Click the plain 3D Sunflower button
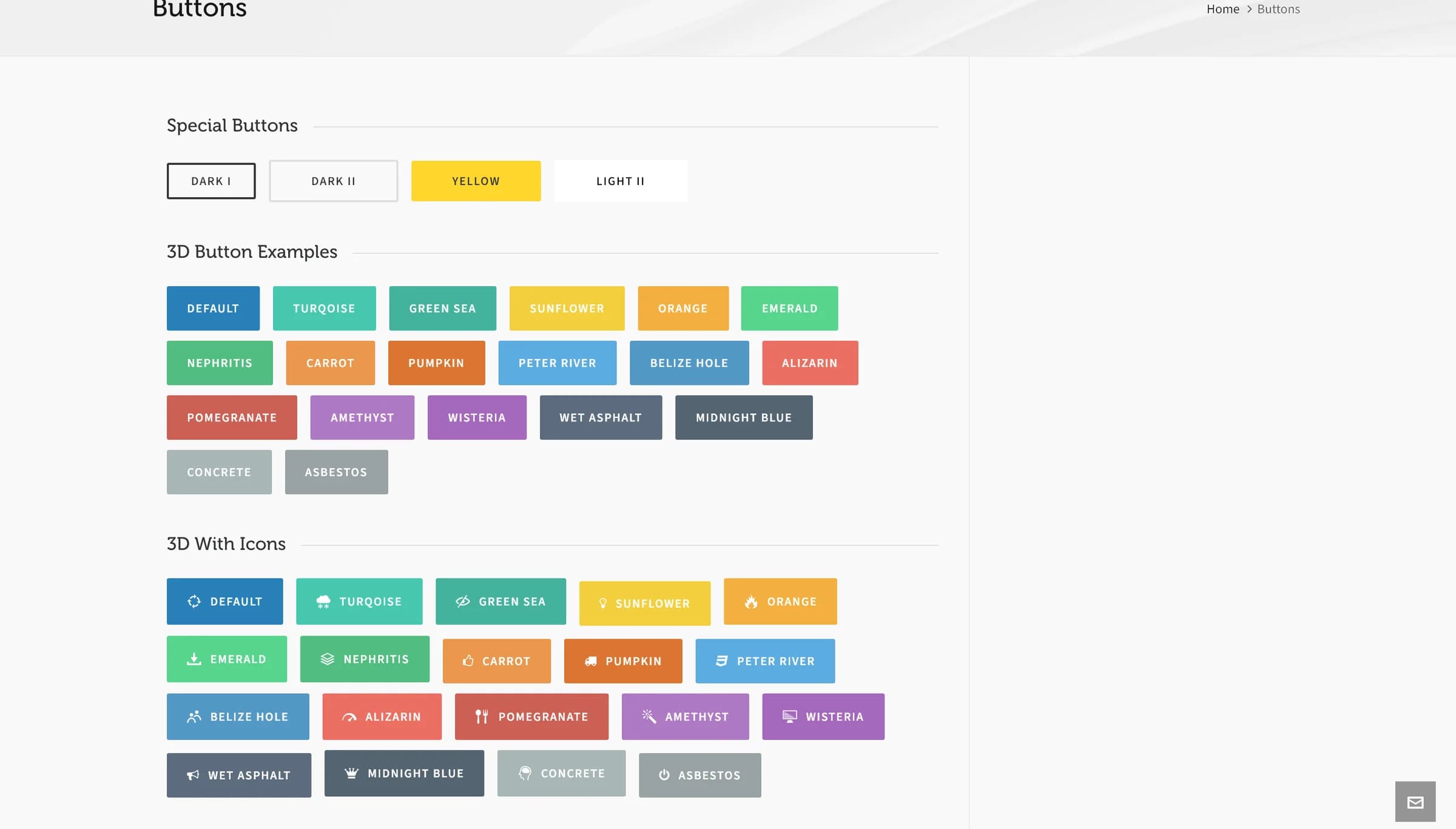Image resolution: width=1456 pixels, height=829 pixels. click(x=567, y=308)
